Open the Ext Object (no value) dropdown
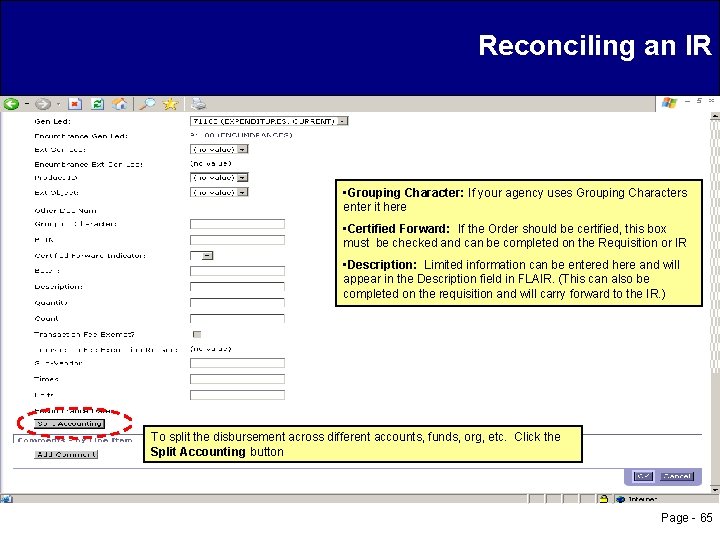This screenshot has height=540, width=720. (219, 192)
